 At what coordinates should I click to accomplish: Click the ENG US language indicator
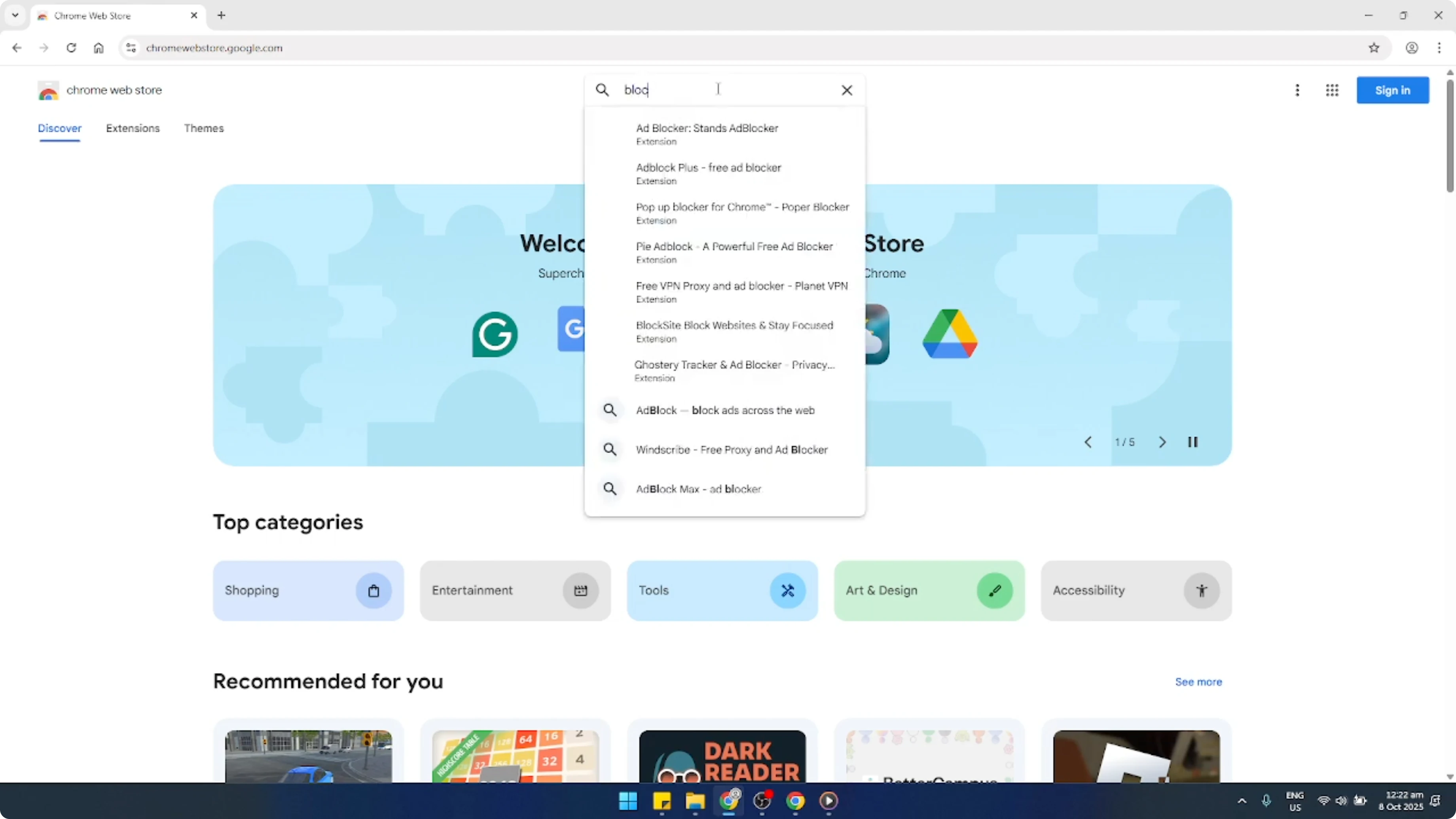click(x=1295, y=801)
